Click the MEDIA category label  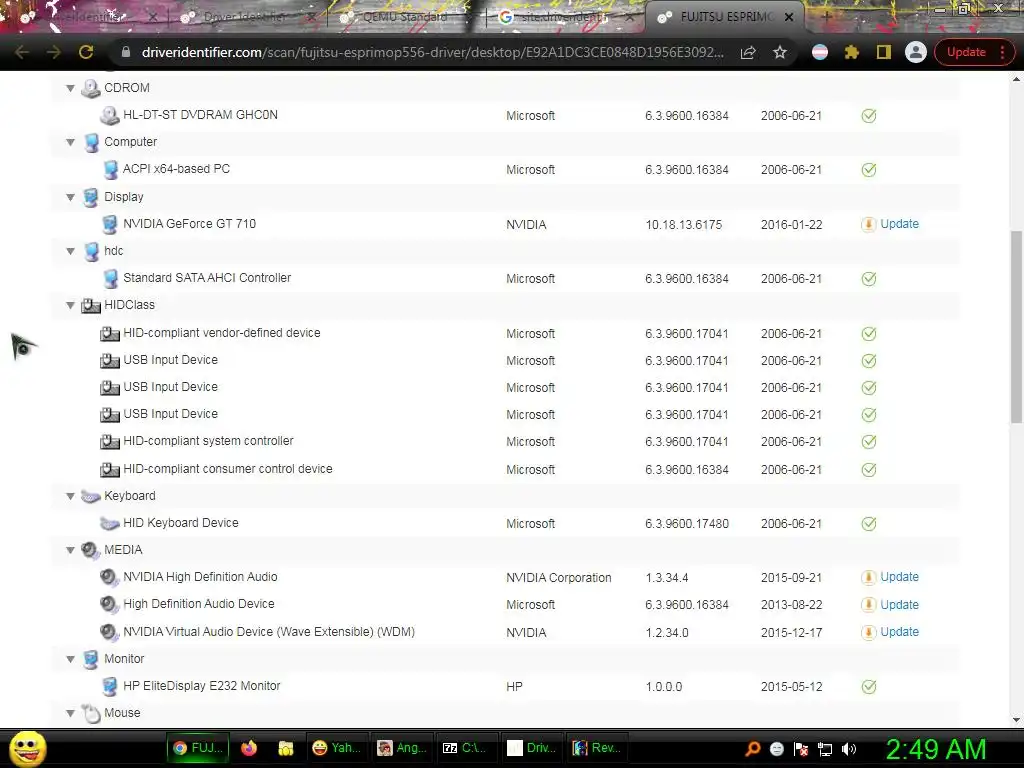123,550
